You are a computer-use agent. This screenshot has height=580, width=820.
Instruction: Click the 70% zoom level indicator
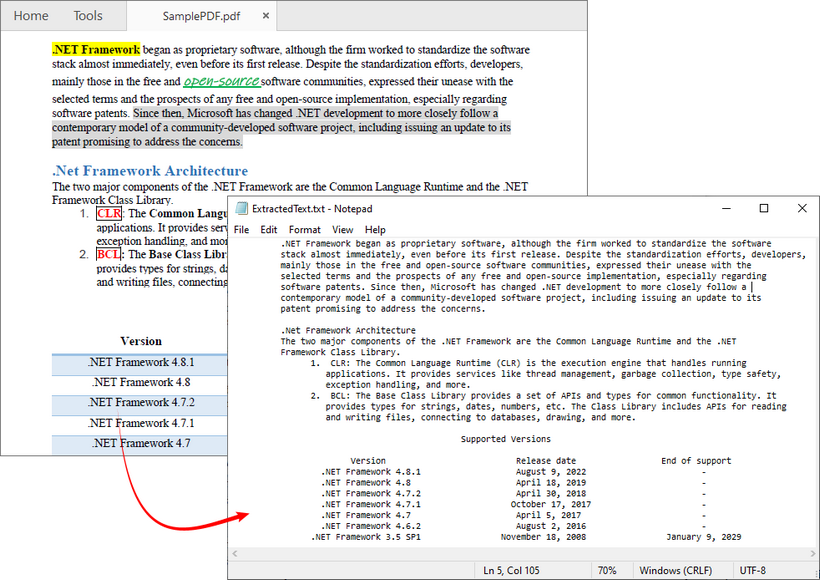pyautogui.click(x=608, y=569)
